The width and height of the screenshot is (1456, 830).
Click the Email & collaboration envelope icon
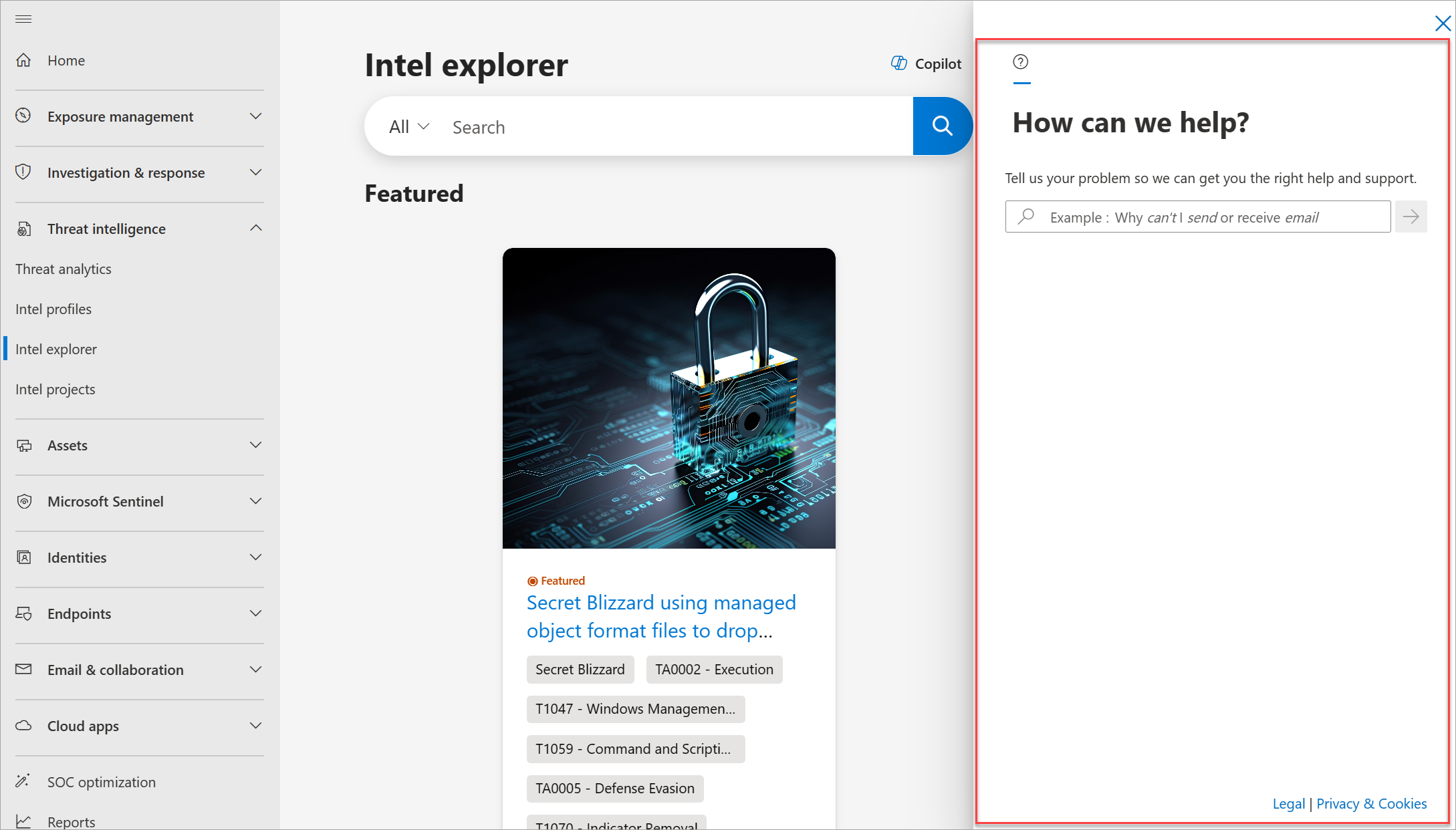24,669
